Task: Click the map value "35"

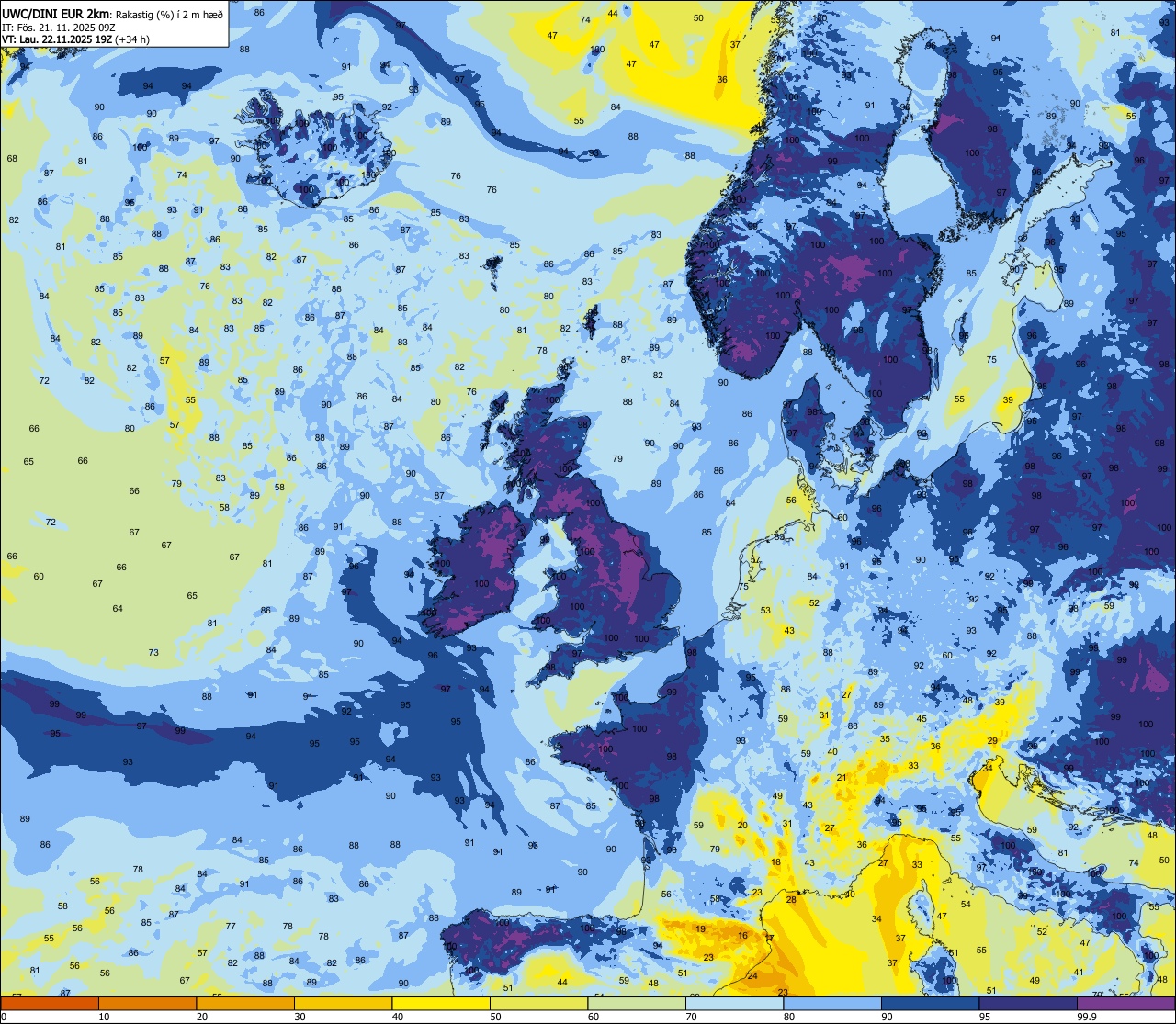Action: point(885,738)
